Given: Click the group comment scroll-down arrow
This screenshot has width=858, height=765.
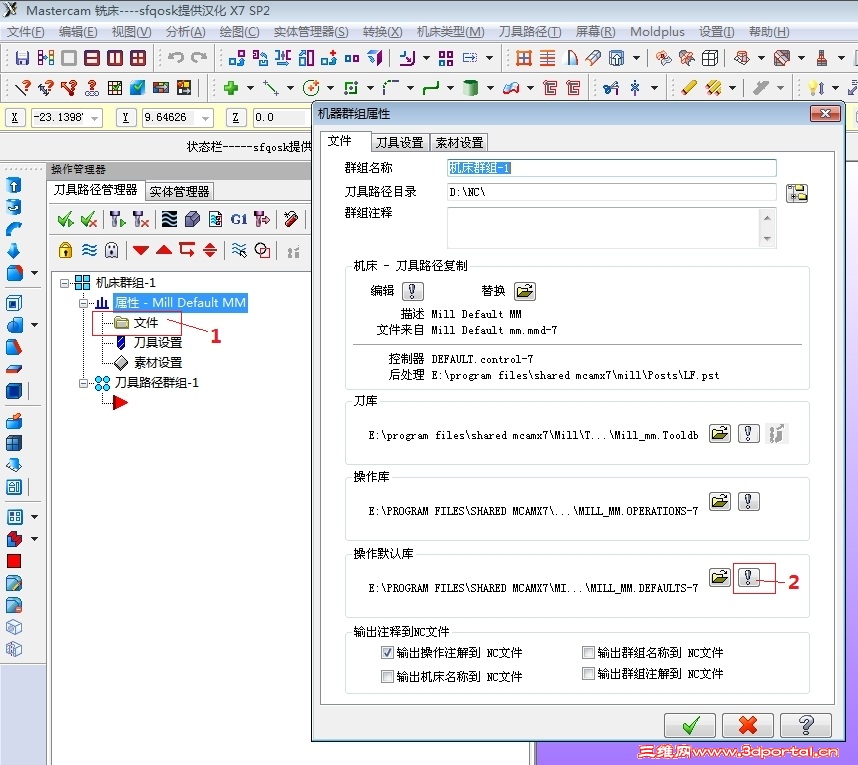Looking at the screenshot, I should 767,239.
